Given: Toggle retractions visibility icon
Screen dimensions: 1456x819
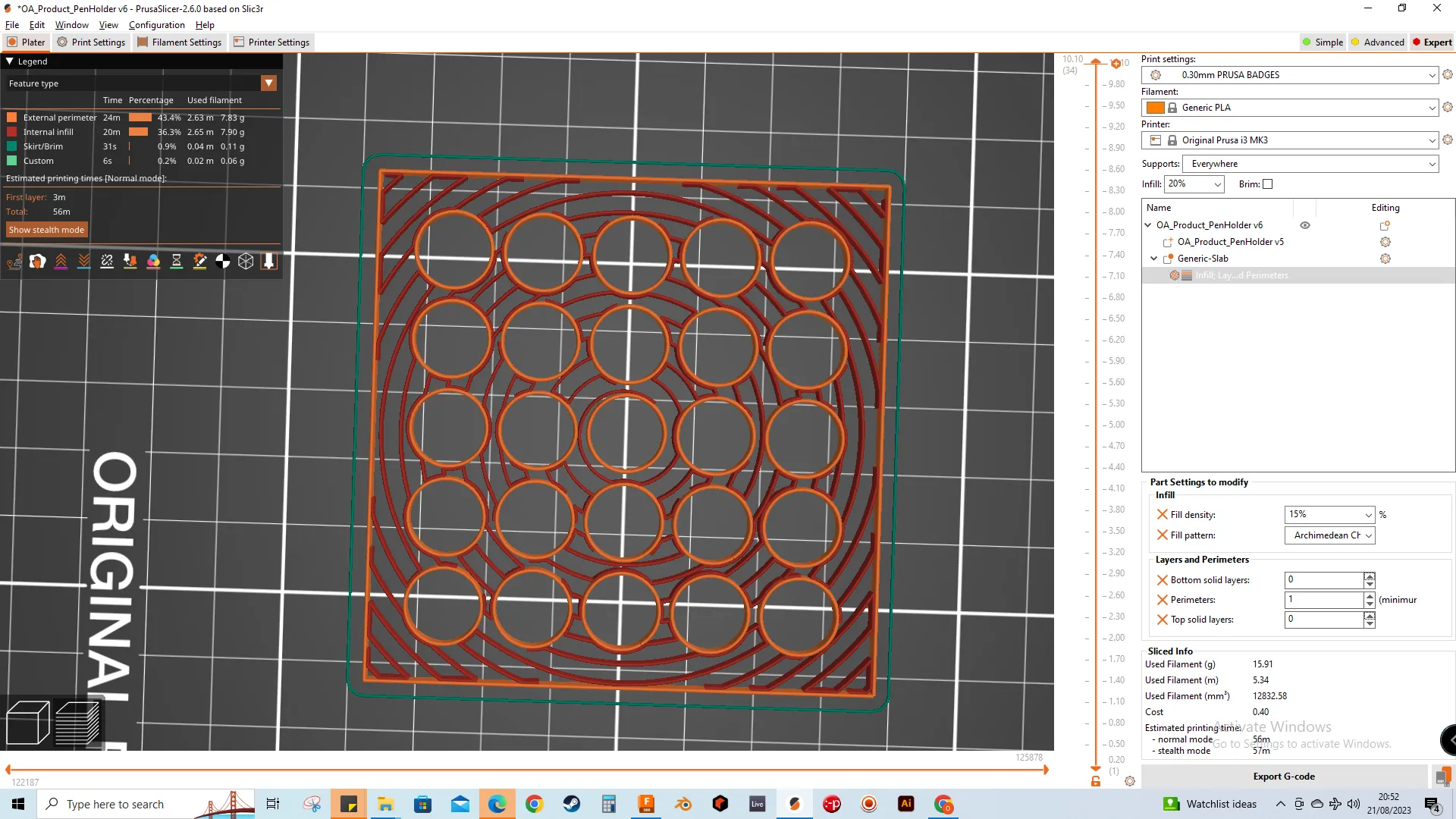Looking at the screenshot, I should pos(61,262).
